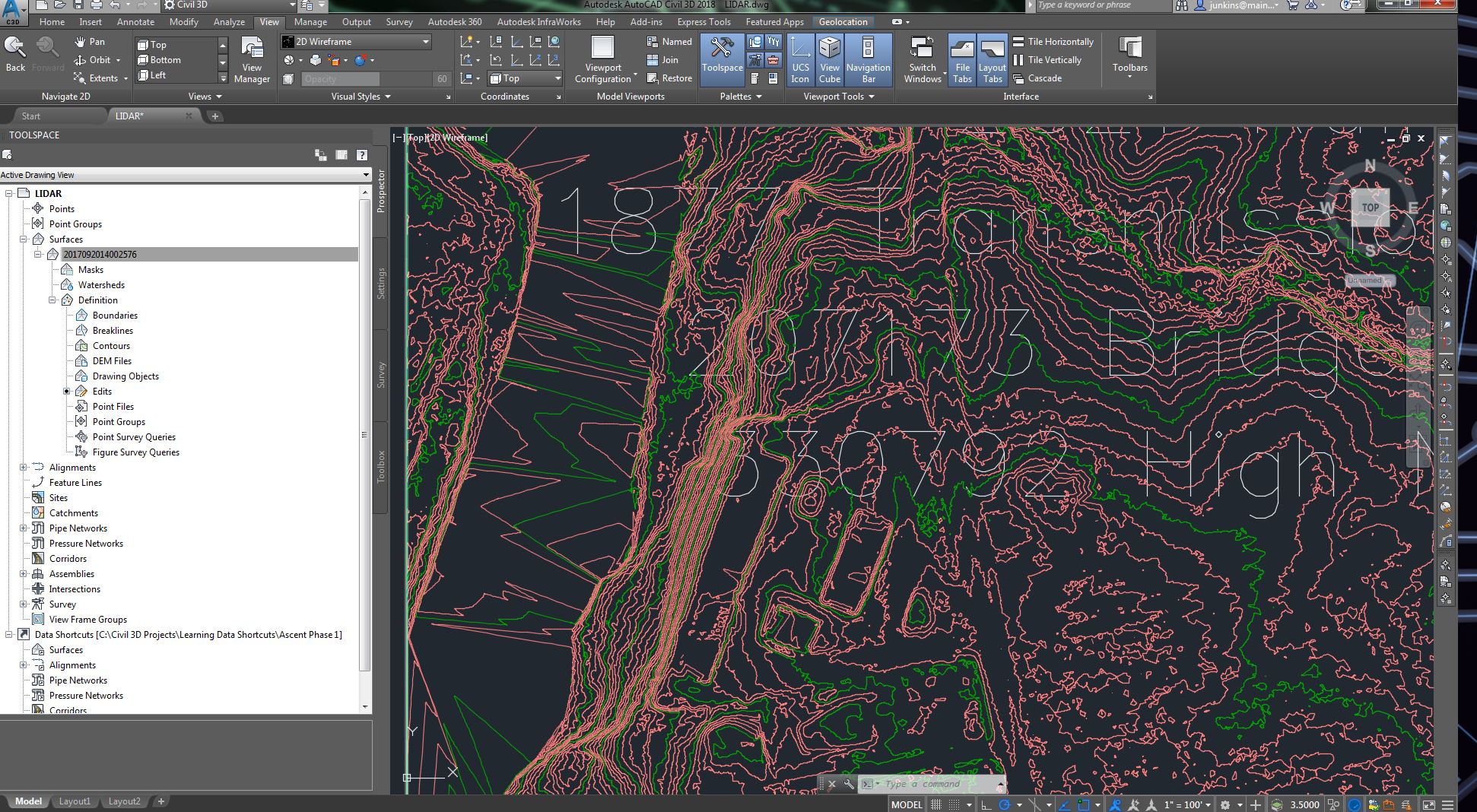Toggle the Navigation Bar
Image resolution: width=1477 pixels, height=812 pixels.
(x=868, y=59)
